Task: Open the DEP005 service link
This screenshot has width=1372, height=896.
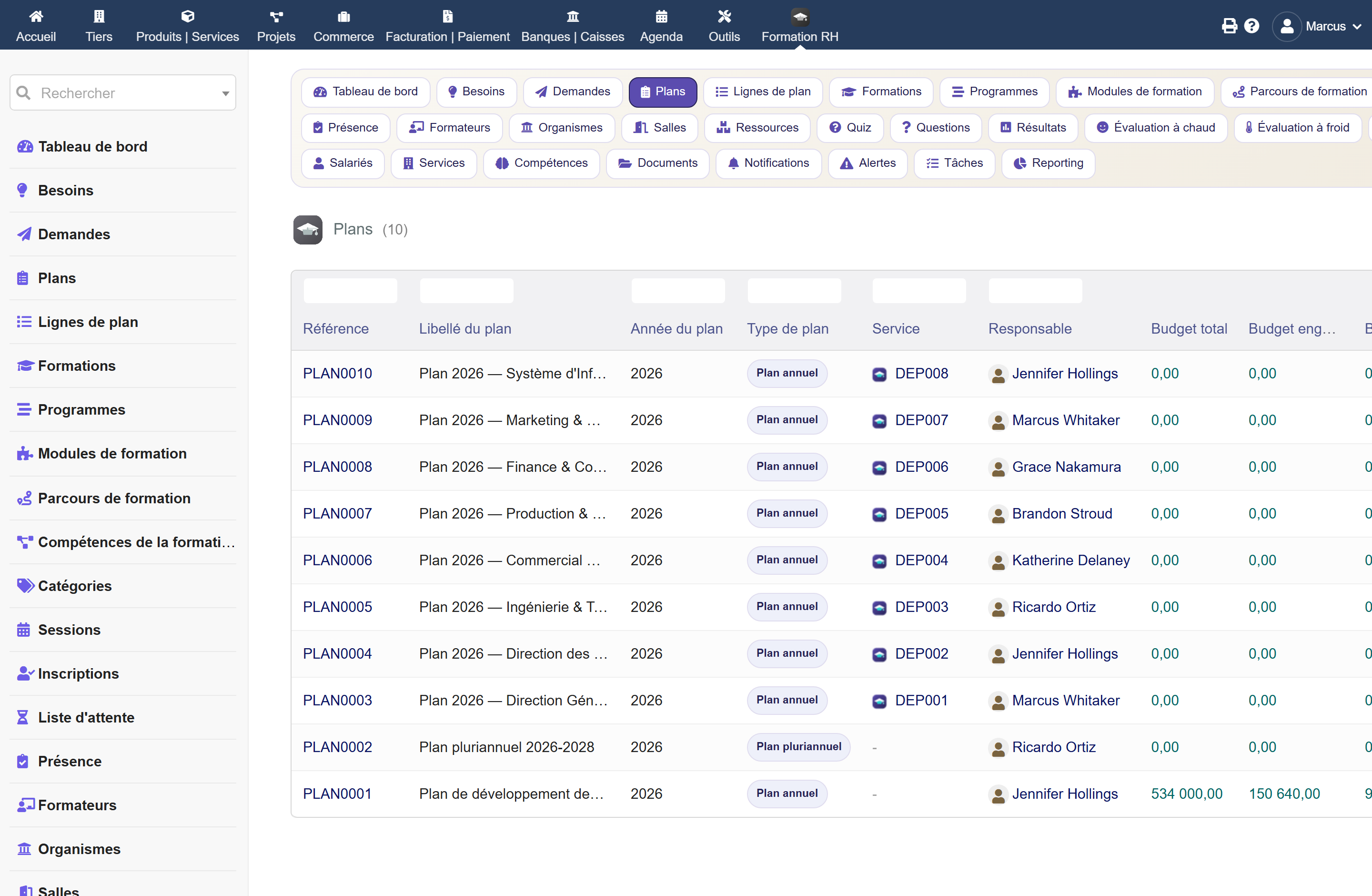Action: (921, 514)
